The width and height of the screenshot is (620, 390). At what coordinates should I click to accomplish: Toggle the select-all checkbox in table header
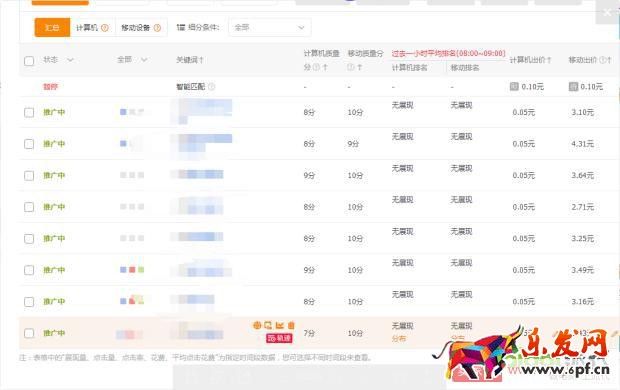29,61
